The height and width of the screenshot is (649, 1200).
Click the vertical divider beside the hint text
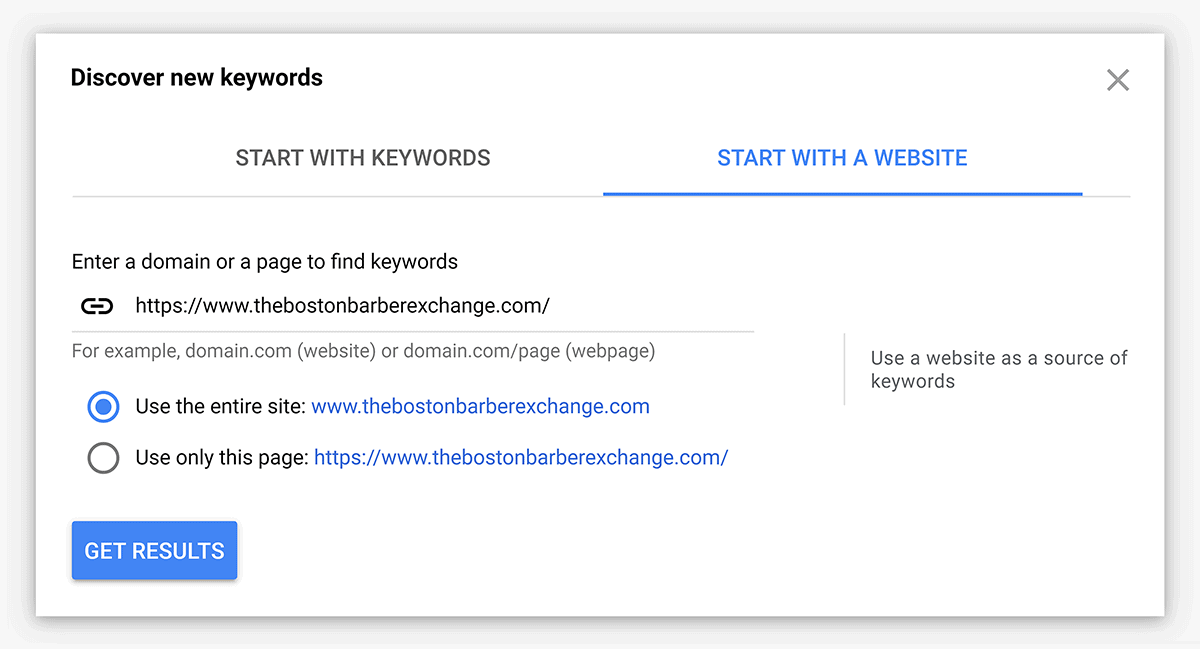[844, 369]
